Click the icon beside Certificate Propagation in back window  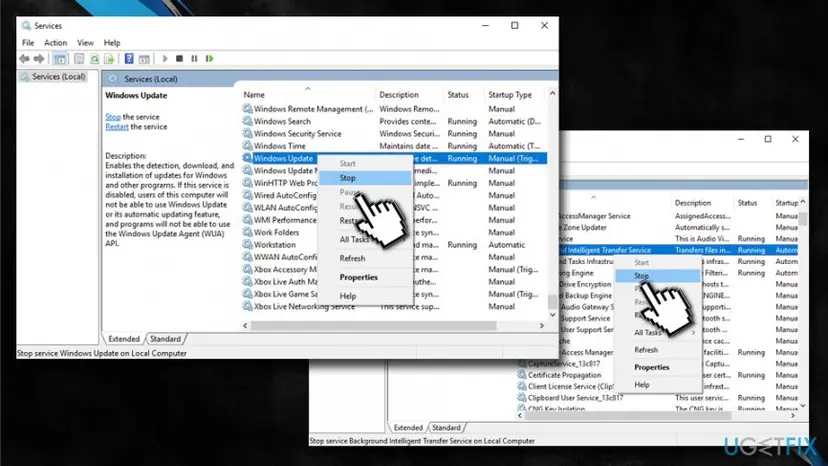click(522, 375)
